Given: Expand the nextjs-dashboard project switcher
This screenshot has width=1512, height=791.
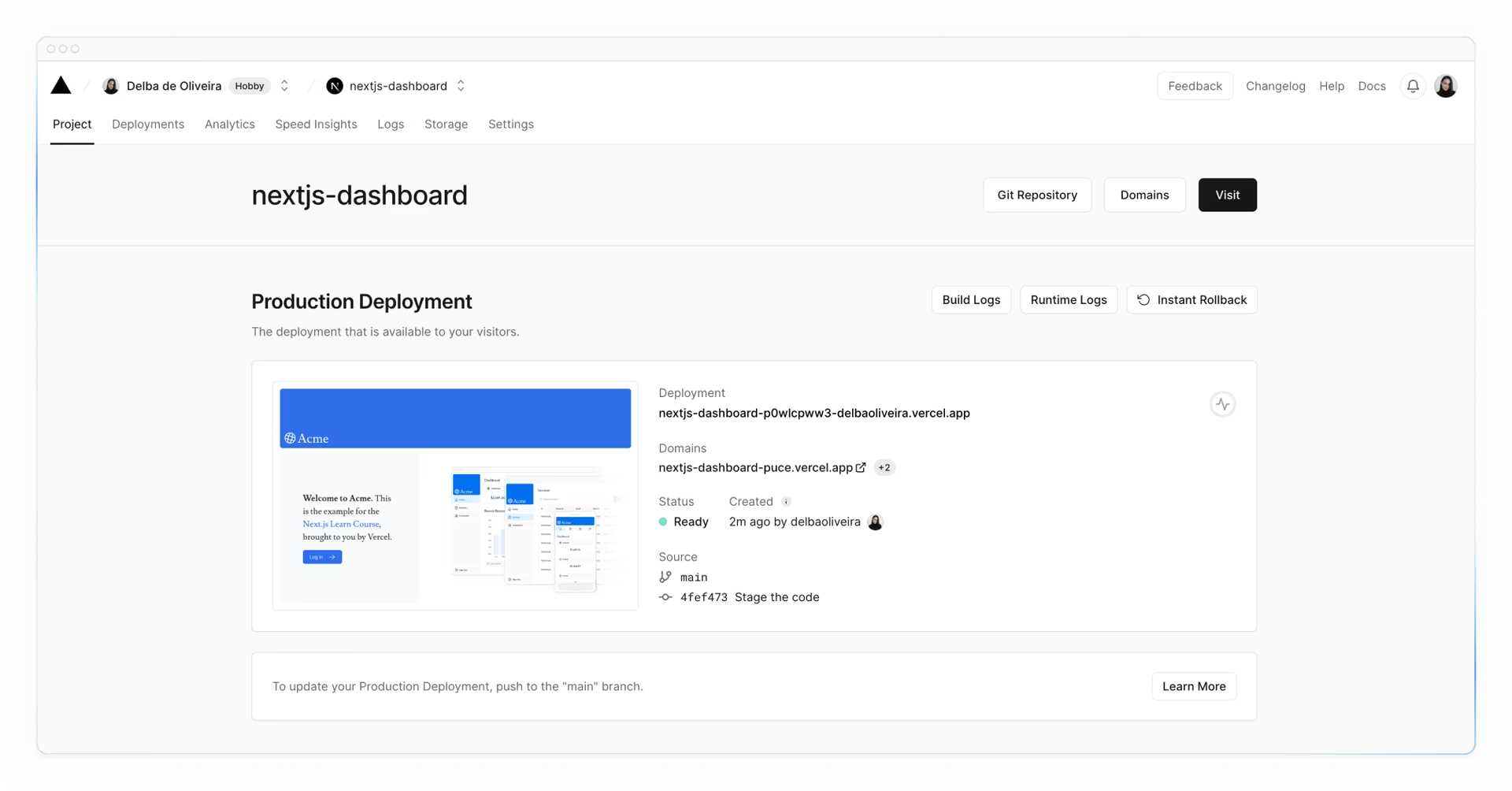Looking at the screenshot, I should [461, 86].
